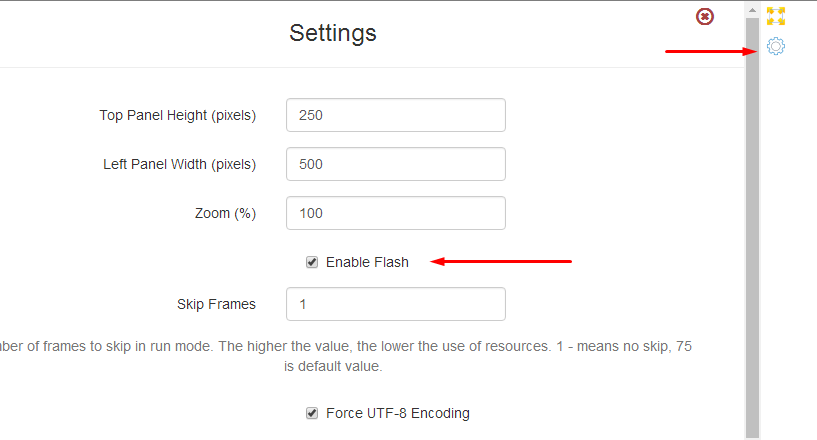This screenshot has width=817, height=440.
Task: Click the Top Panel Height input field
Action: click(395, 115)
